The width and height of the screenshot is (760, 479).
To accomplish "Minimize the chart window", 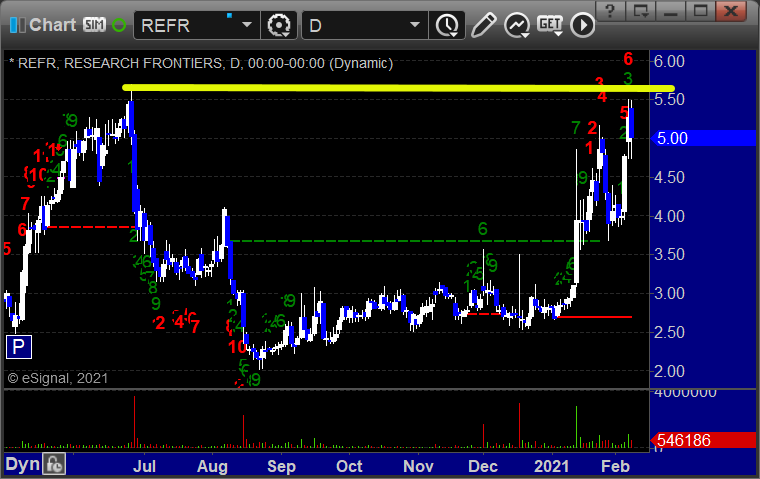I will (670, 11).
